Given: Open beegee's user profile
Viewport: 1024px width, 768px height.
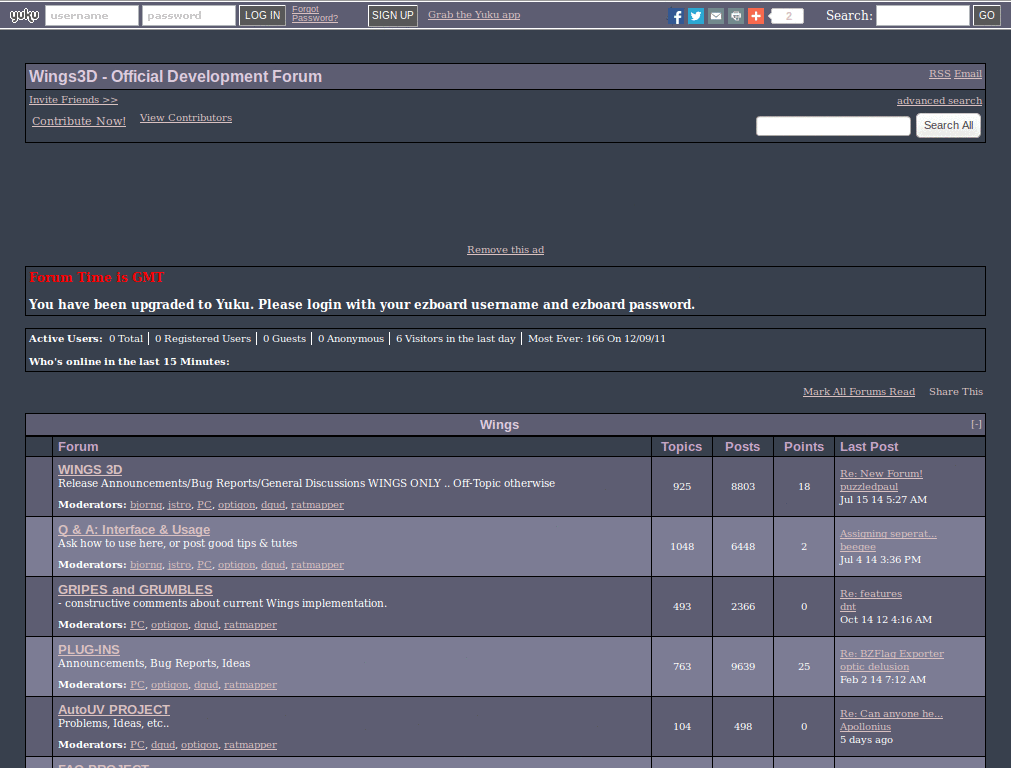Looking at the screenshot, I should [x=857, y=547].
